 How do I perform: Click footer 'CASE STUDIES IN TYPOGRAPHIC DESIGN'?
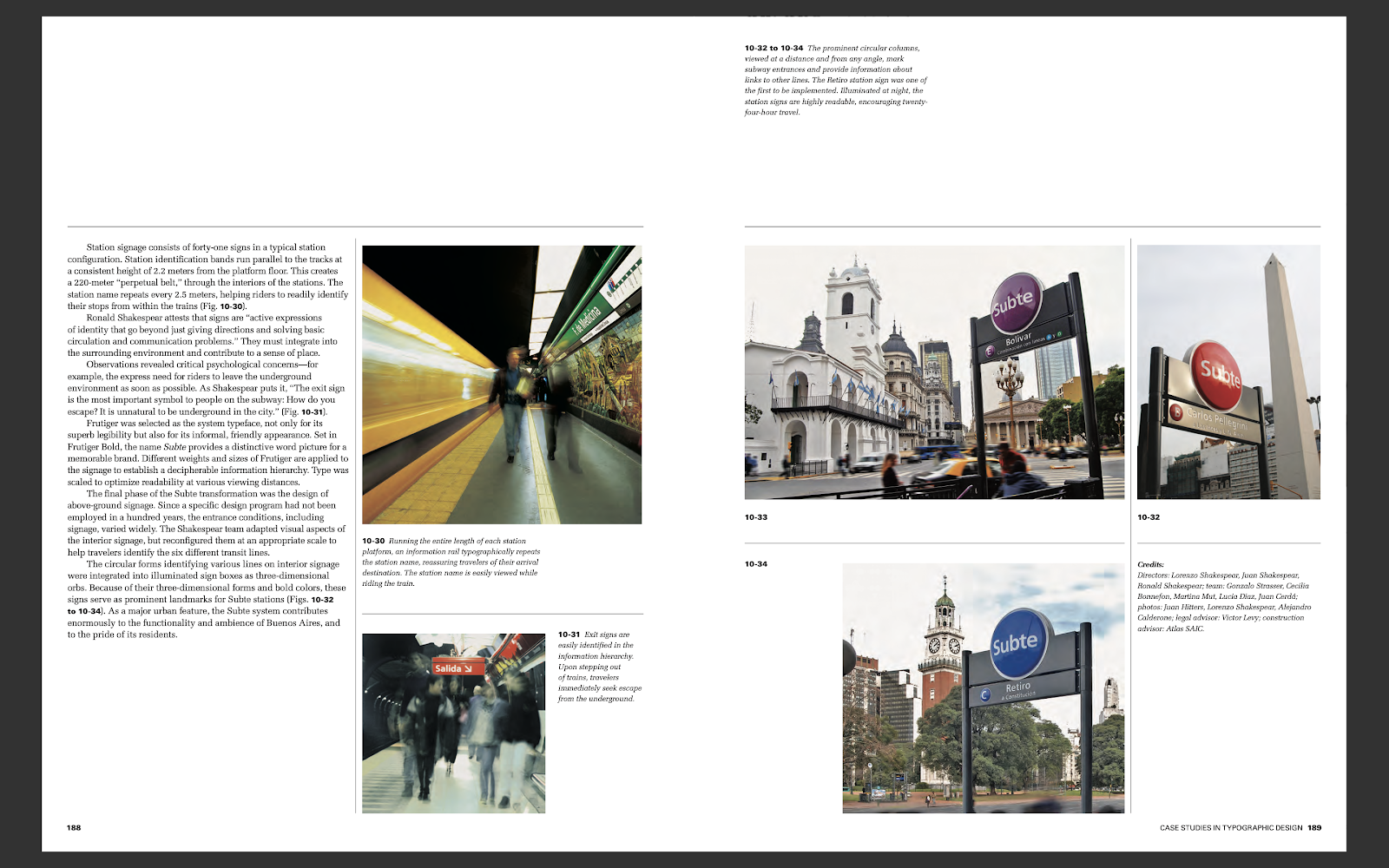point(1231,827)
